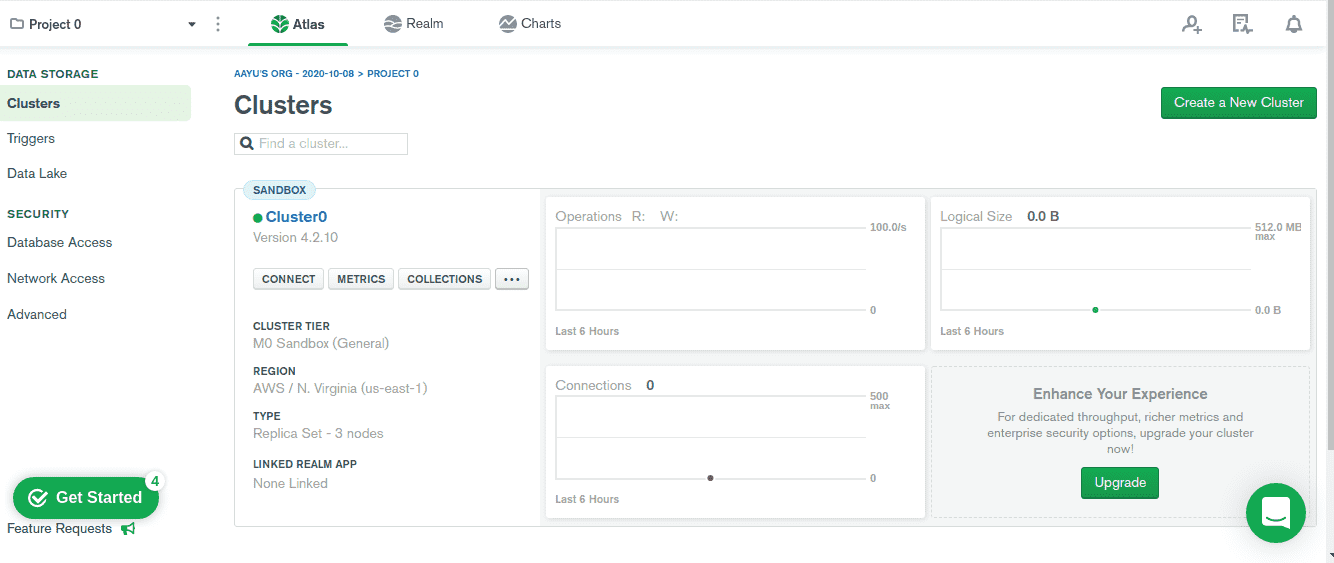The width and height of the screenshot is (1334, 563).
Task: Click the CONNECT button for Cluster0
Action: click(x=289, y=279)
